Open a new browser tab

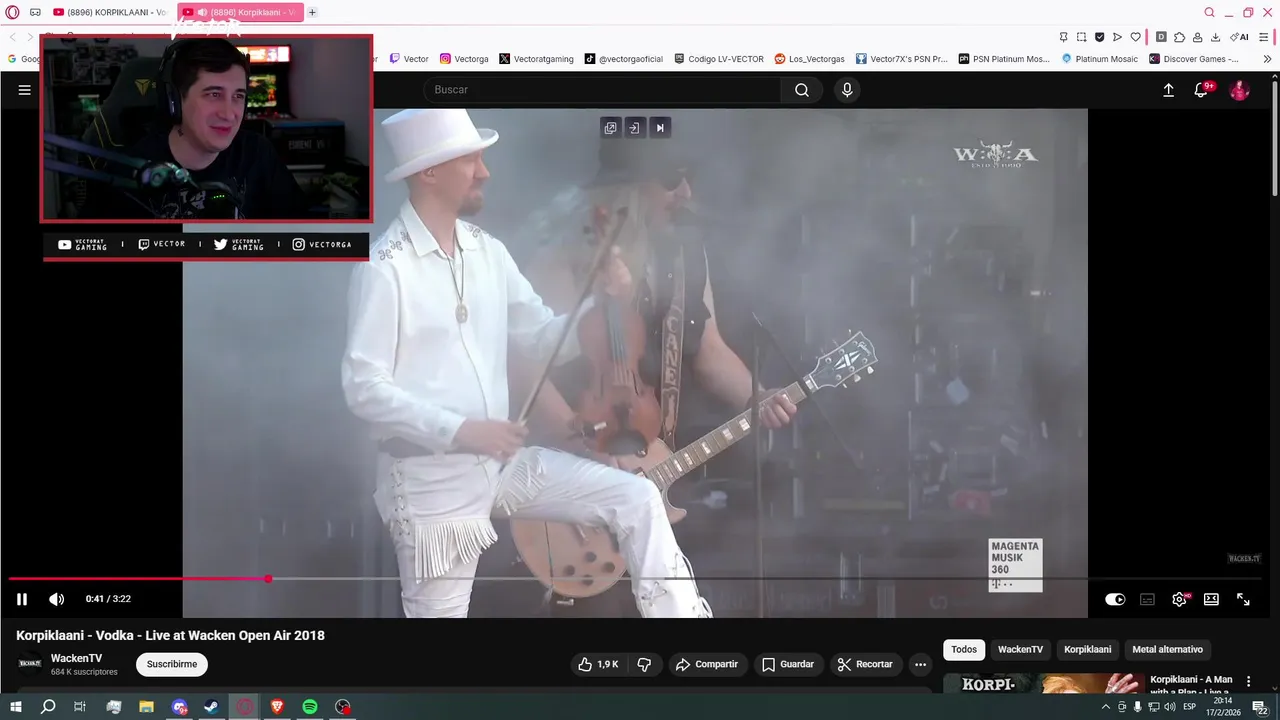pos(312,12)
